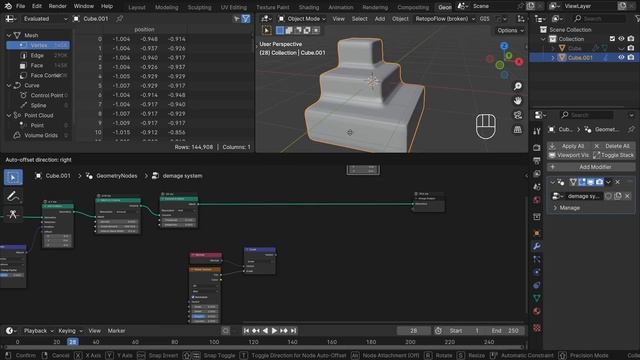Open the Keying dropdown in timeline
Viewport: 640px width, 360px height.
click(x=70, y=331)
